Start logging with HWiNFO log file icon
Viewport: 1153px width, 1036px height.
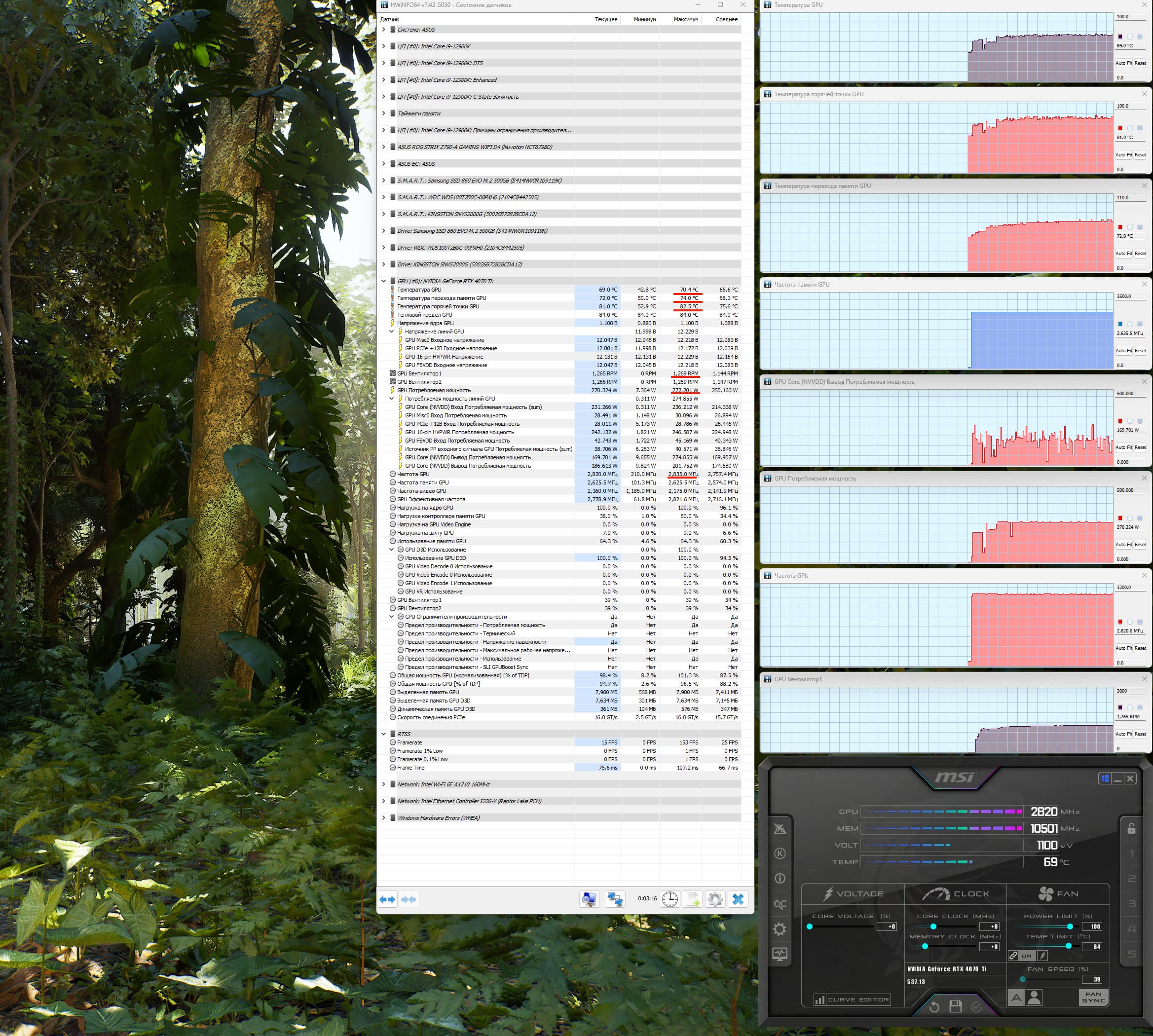click(x=693, y=899)
